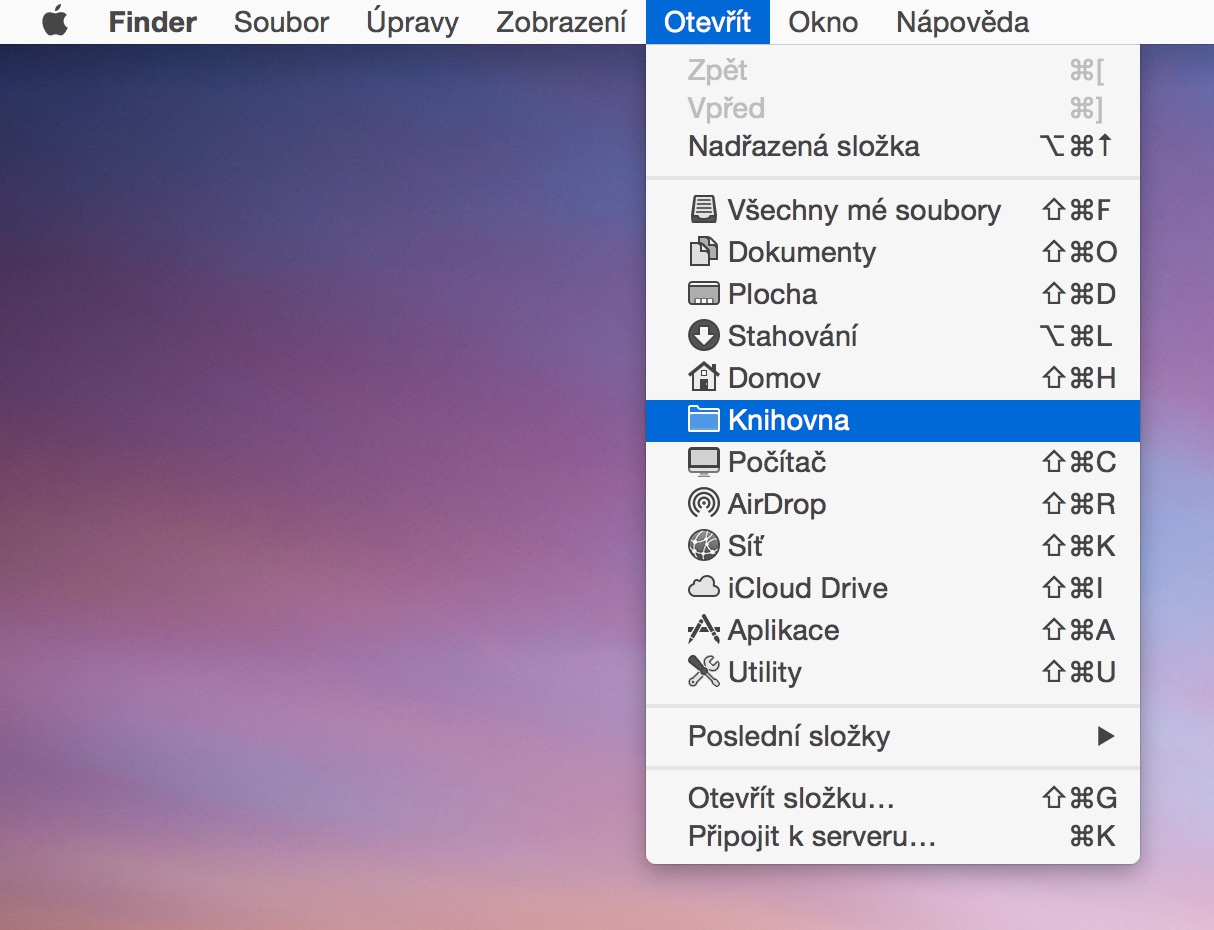The image size is (1214, 930).
Task: Click the Domov house icon
Action: pos(704,377)
